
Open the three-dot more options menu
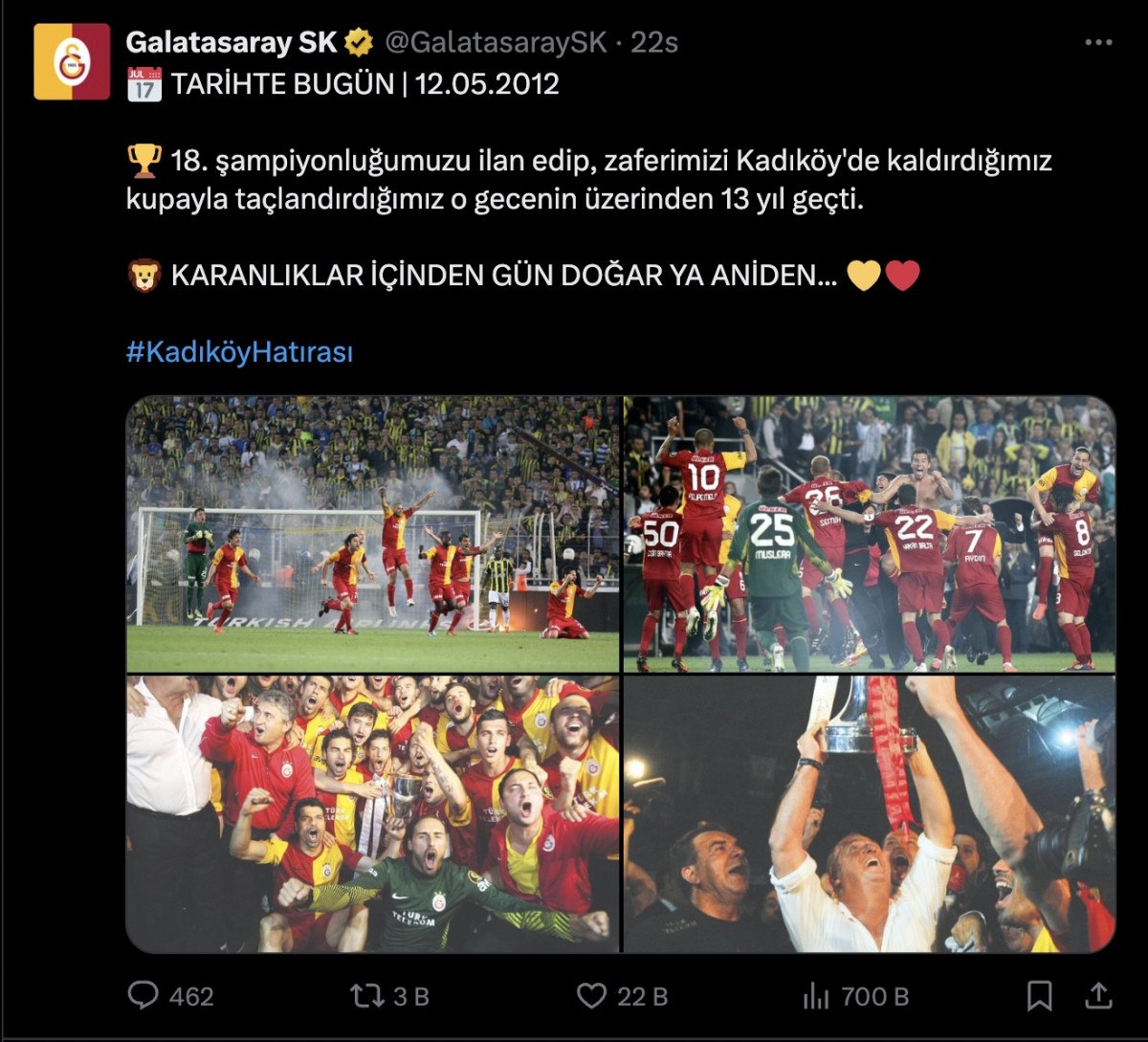click(x=1098, y=43)
